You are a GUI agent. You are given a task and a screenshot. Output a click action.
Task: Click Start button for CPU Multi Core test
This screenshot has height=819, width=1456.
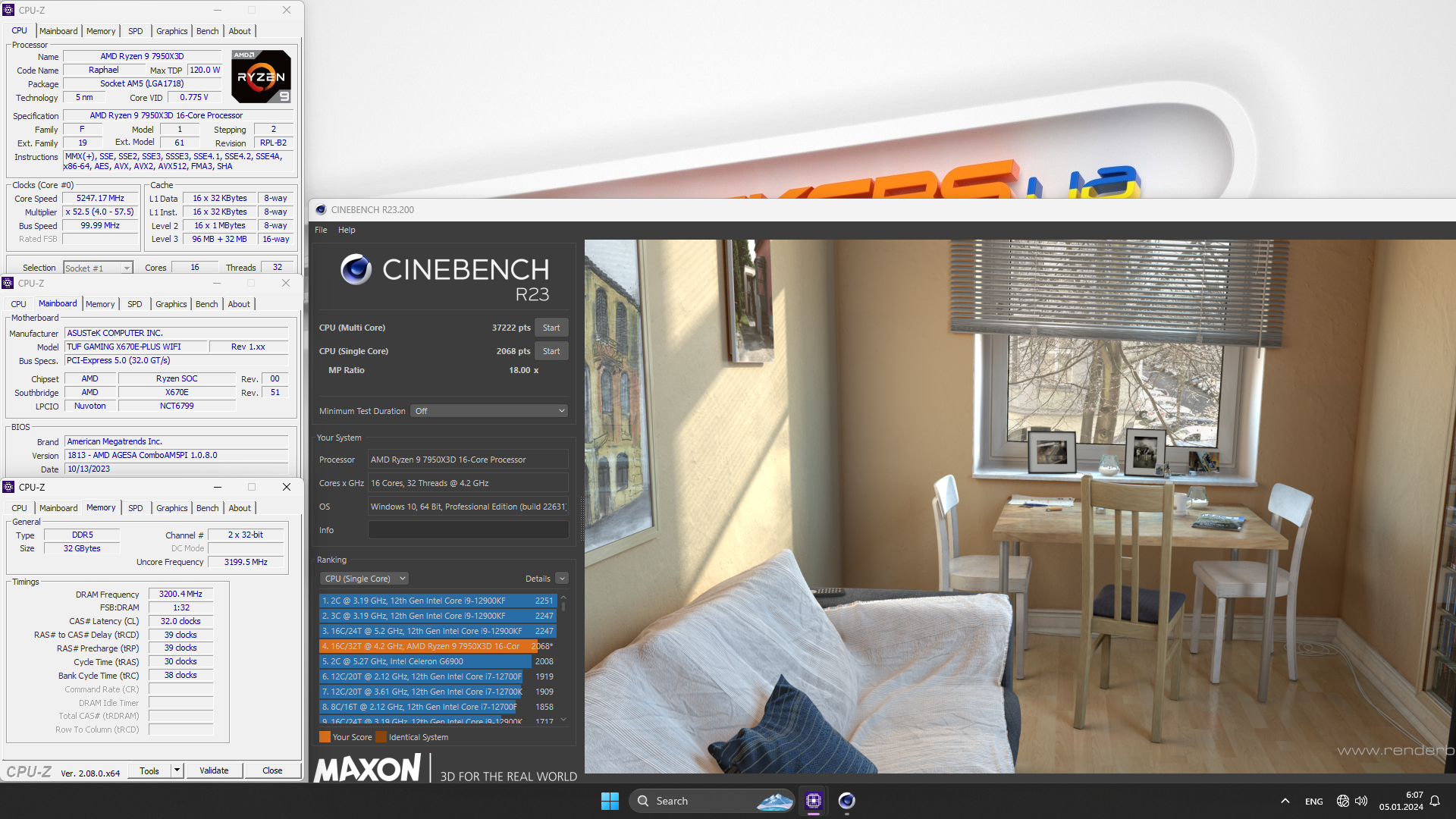coord(551,327)
